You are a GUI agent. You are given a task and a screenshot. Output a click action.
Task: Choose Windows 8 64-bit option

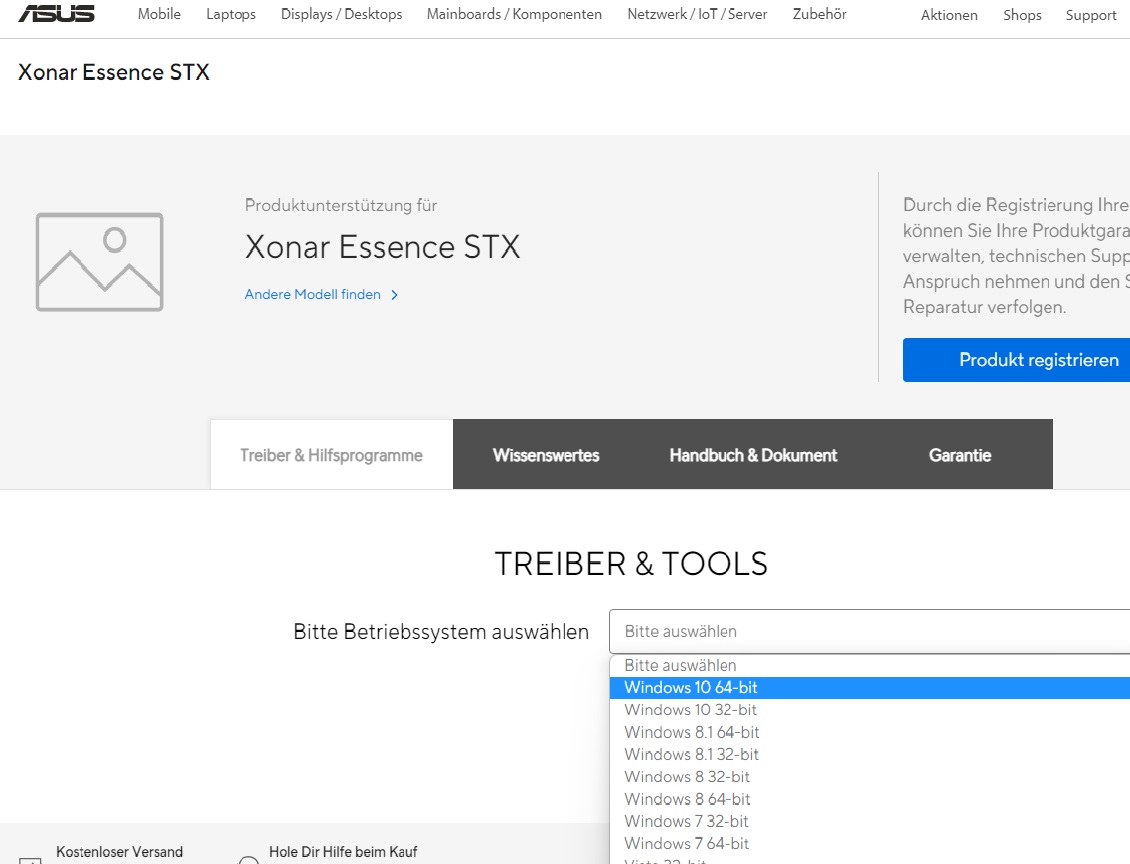tap(869, 799)
